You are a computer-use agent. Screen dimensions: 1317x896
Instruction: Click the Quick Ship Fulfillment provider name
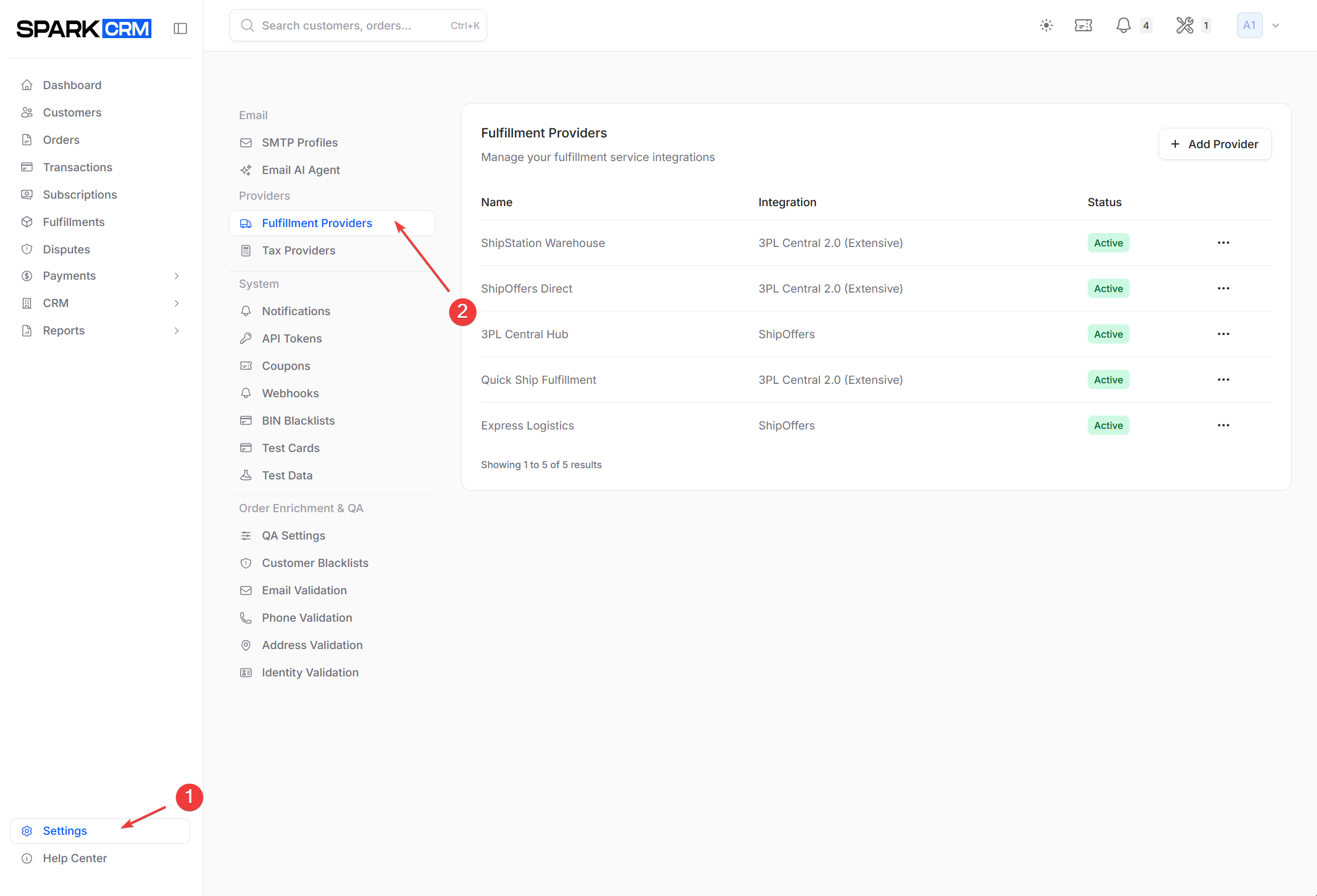coord(539,380)
